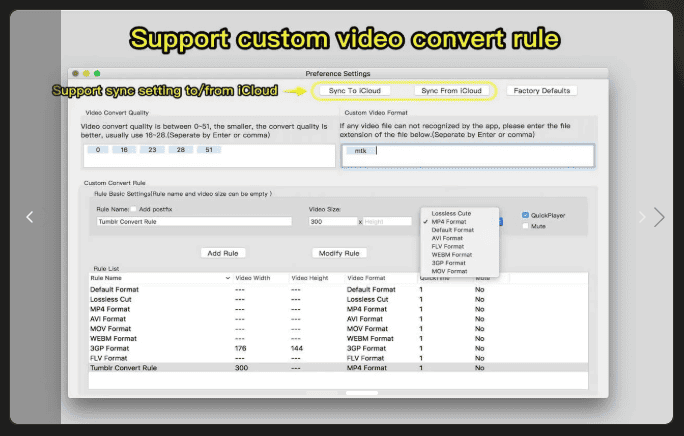
Task: Click the 176 width cell
Action: (240, 348)
